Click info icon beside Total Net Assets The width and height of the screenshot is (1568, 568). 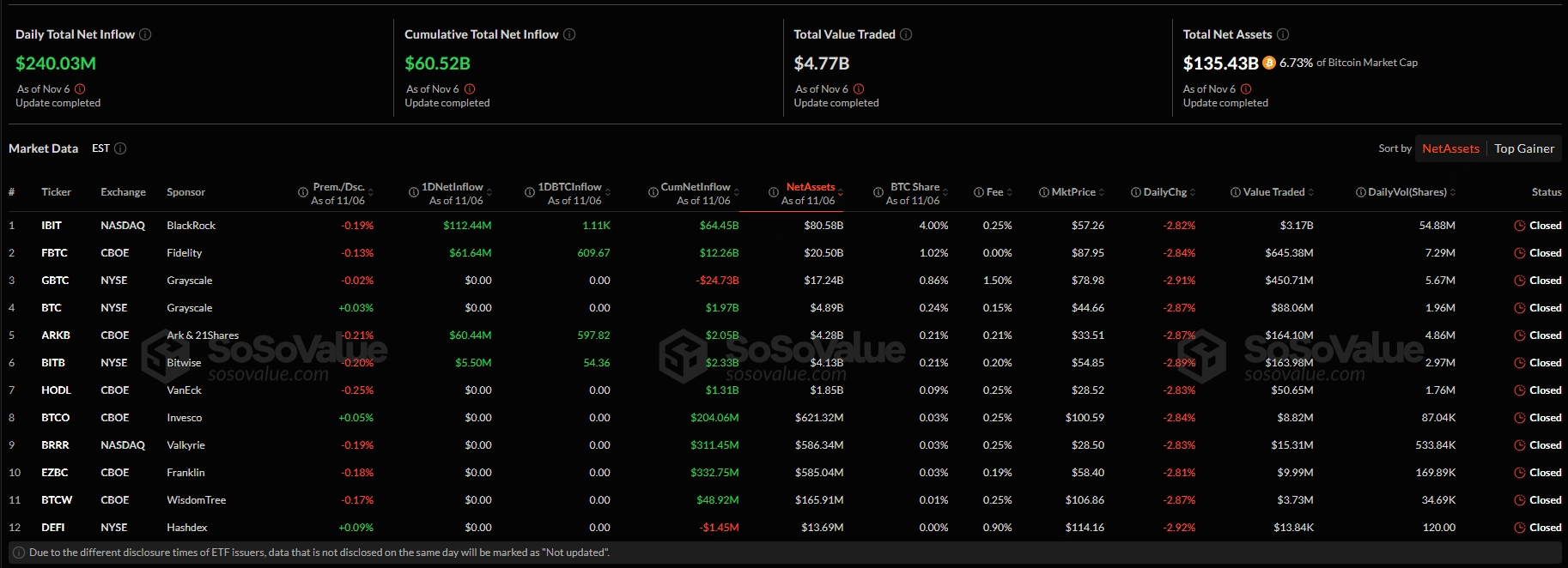coord(1283,34)
